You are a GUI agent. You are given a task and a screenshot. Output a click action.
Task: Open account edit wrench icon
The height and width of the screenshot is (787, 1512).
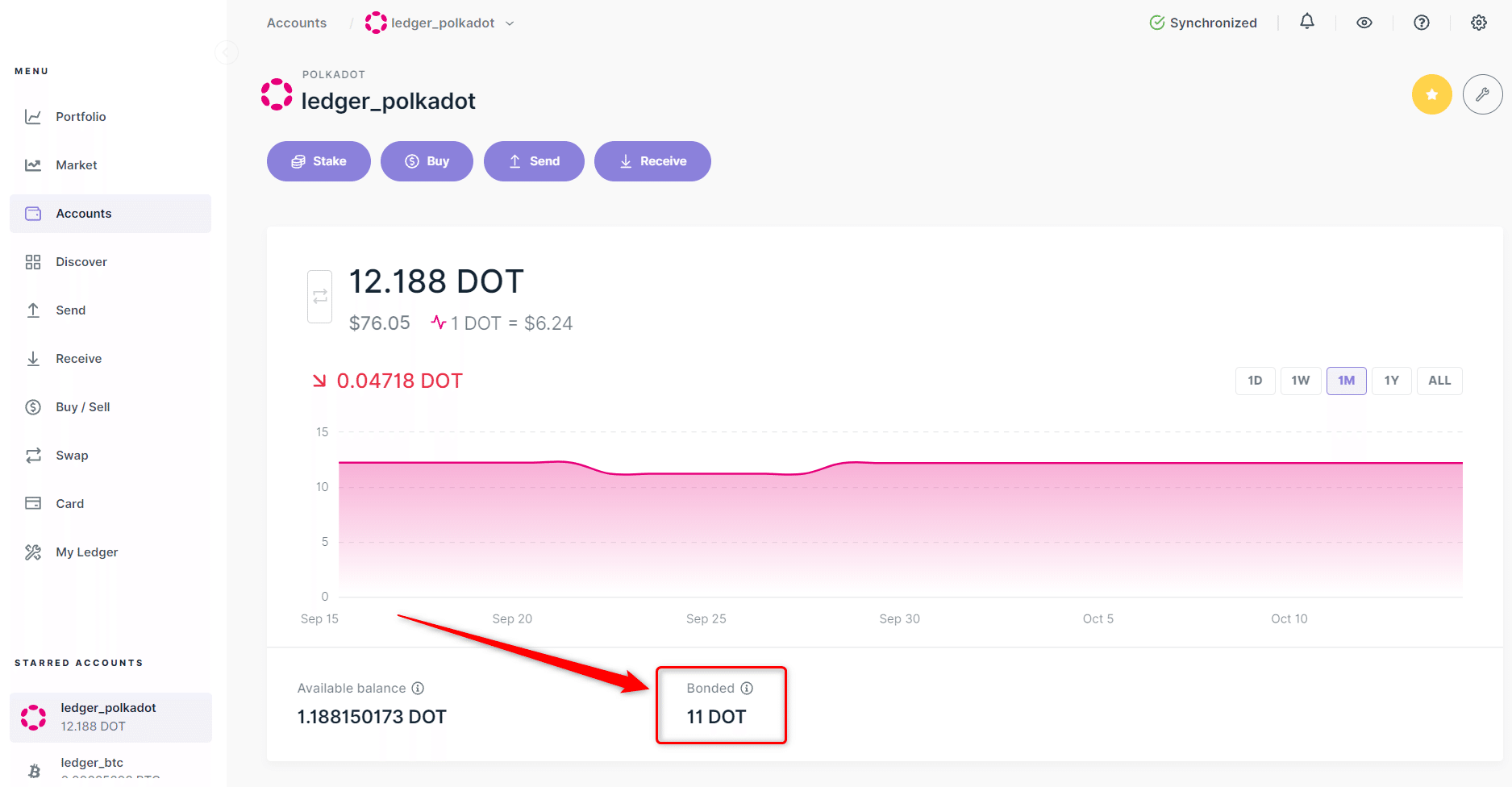[x=1482, y=94]
